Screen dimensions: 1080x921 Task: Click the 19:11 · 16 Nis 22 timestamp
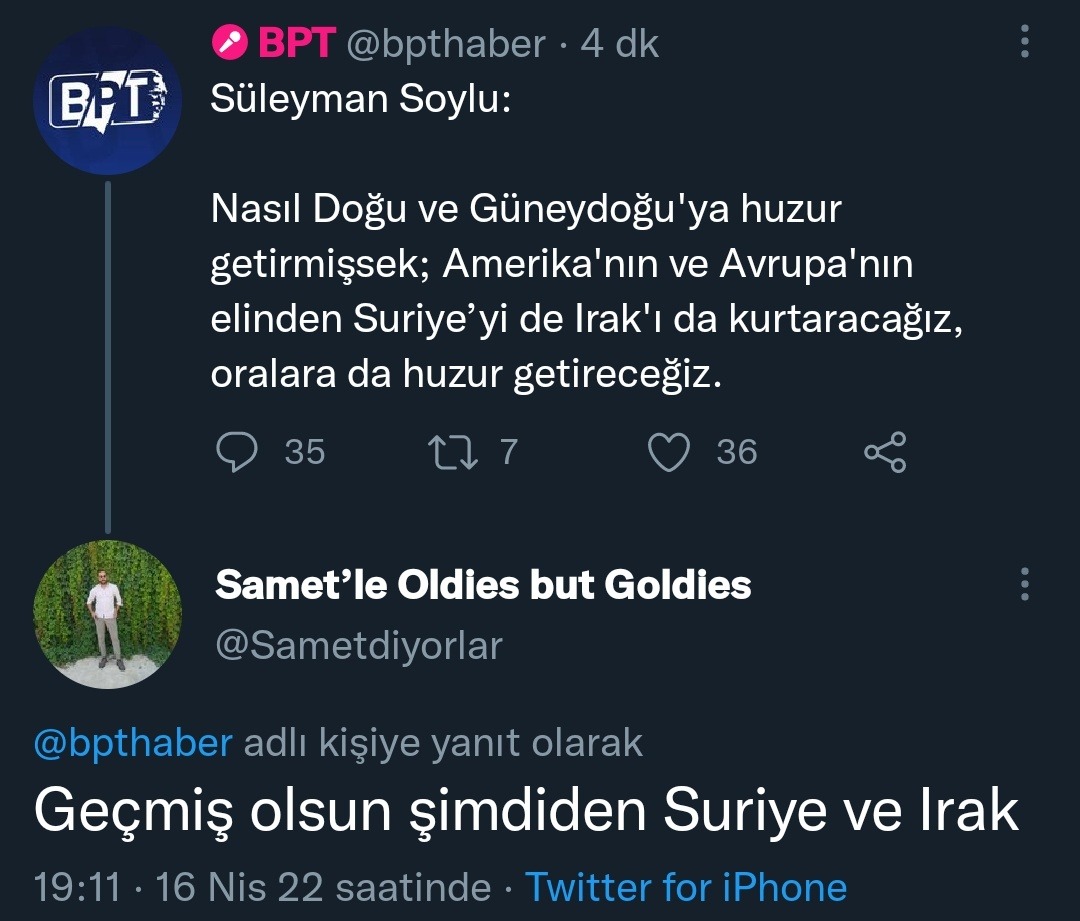point(190,887)
